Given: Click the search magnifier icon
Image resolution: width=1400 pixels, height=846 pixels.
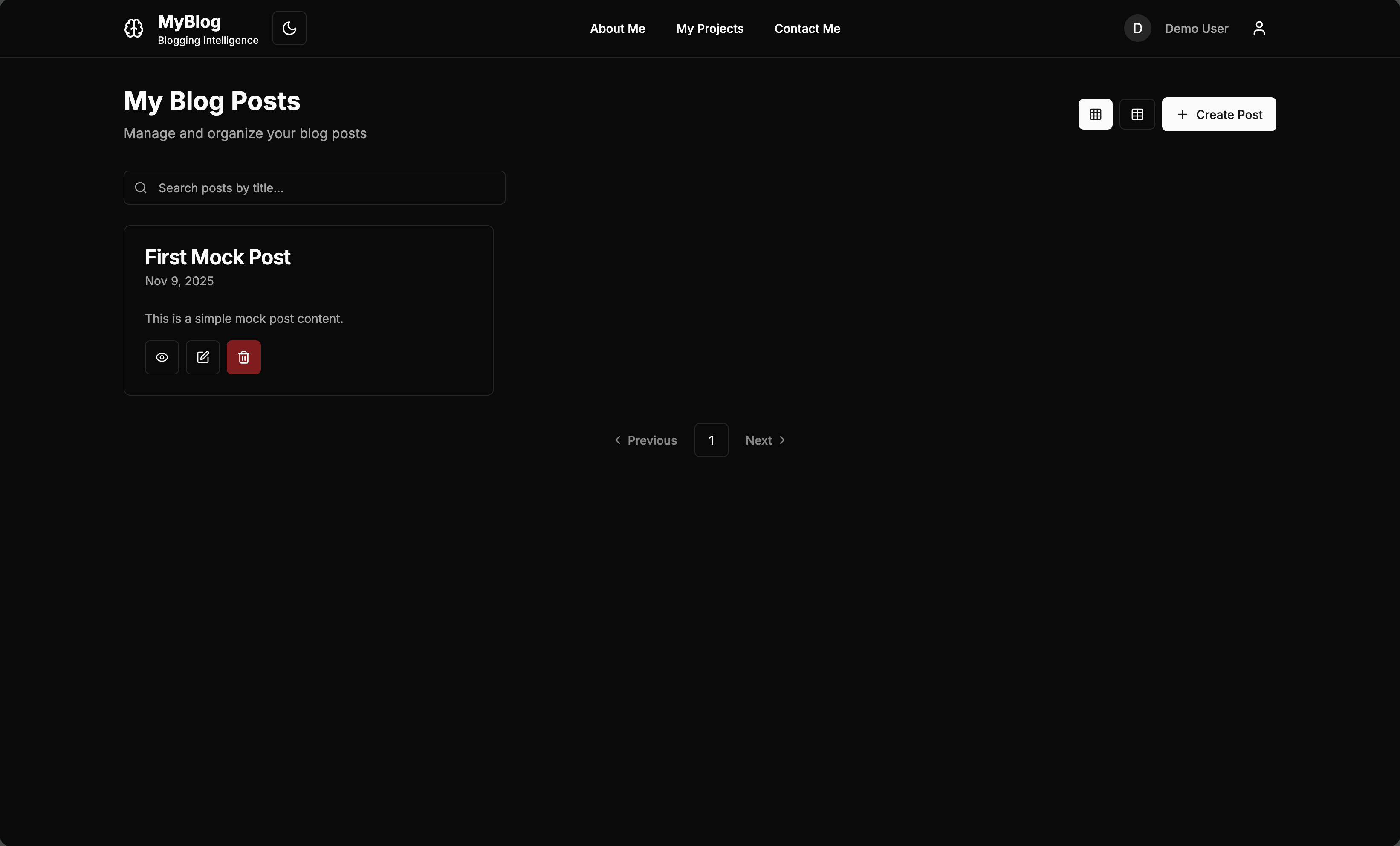Looking at the screenshot, I should click(x=141, y=188).
